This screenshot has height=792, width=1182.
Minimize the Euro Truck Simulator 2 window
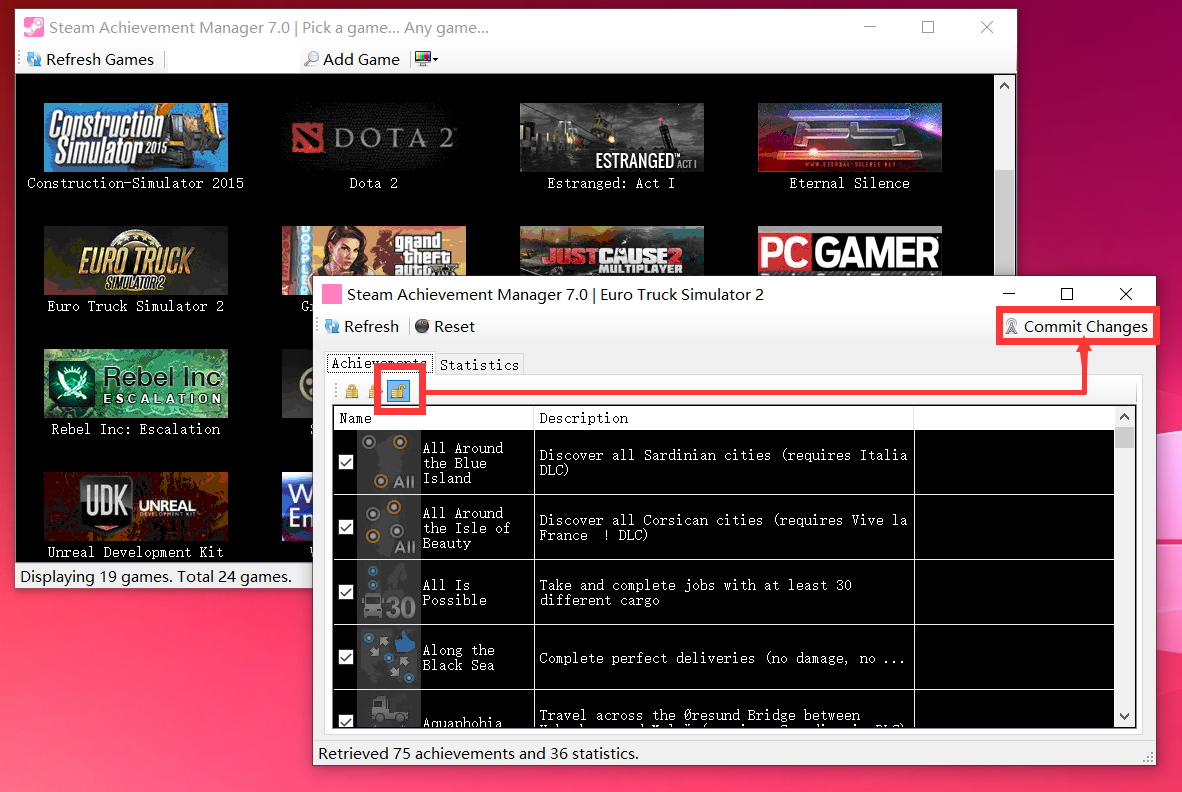[x=1009, y=294]
